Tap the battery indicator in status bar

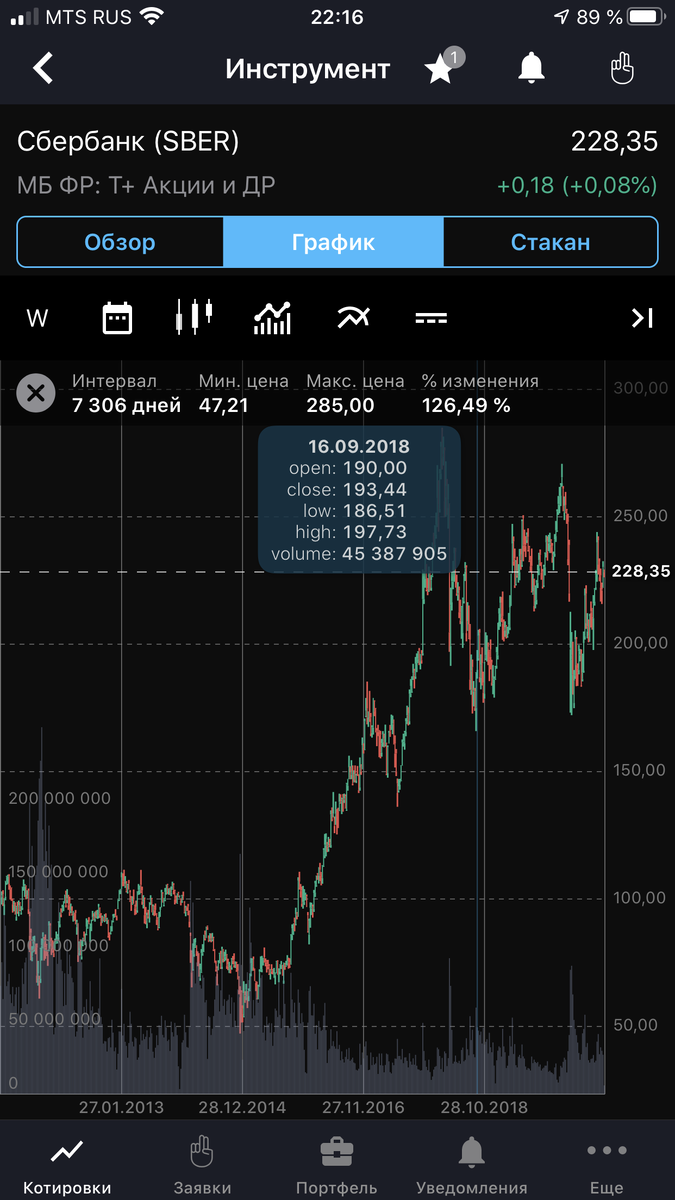pos(646,17)
